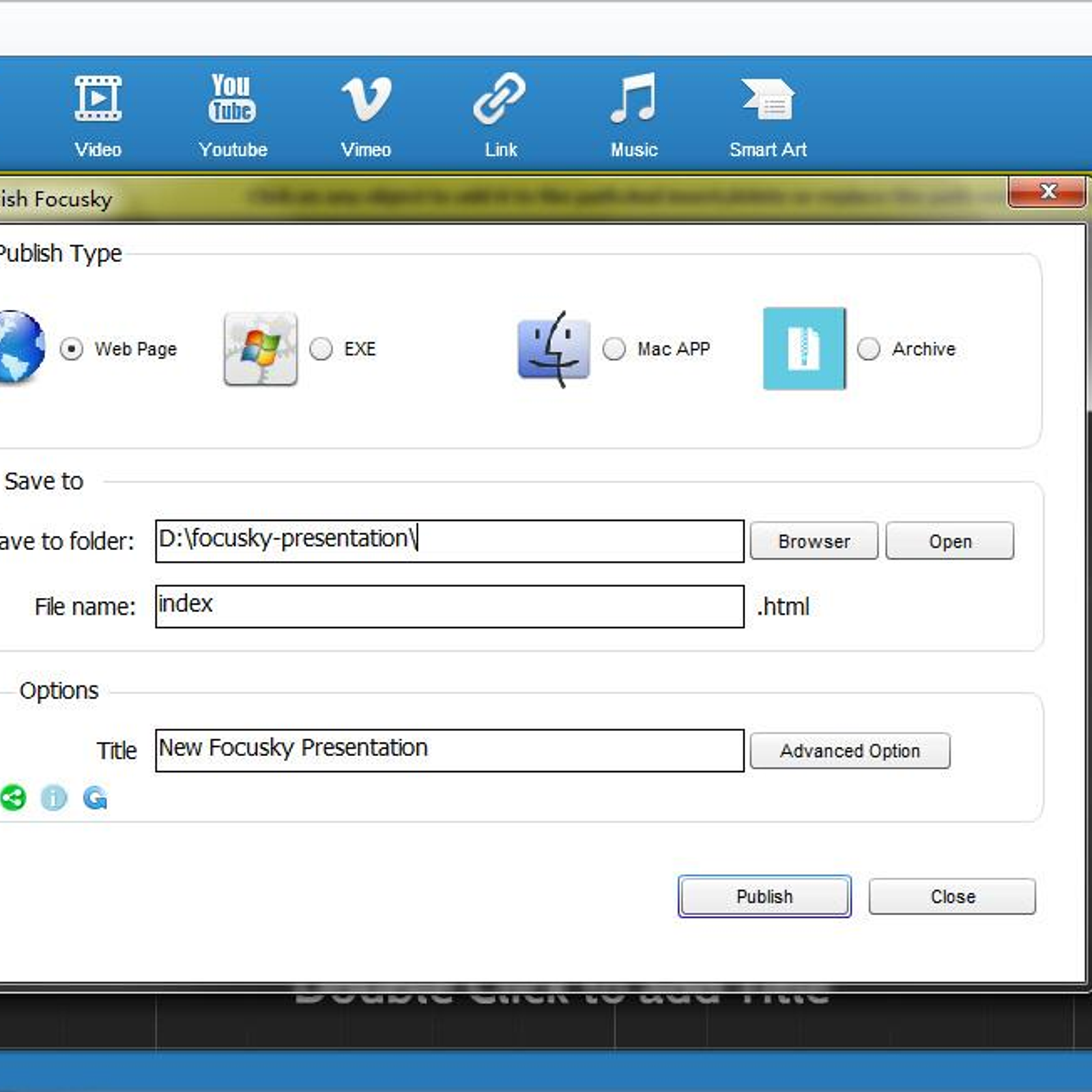Viewport: 1092px width, 1092px height.
Task: Close the Publish Focusky dialog
Action: click(1048, 191)
